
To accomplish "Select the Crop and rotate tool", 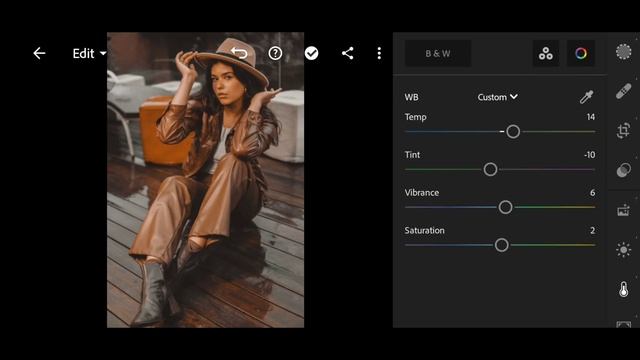I will 623,131.
